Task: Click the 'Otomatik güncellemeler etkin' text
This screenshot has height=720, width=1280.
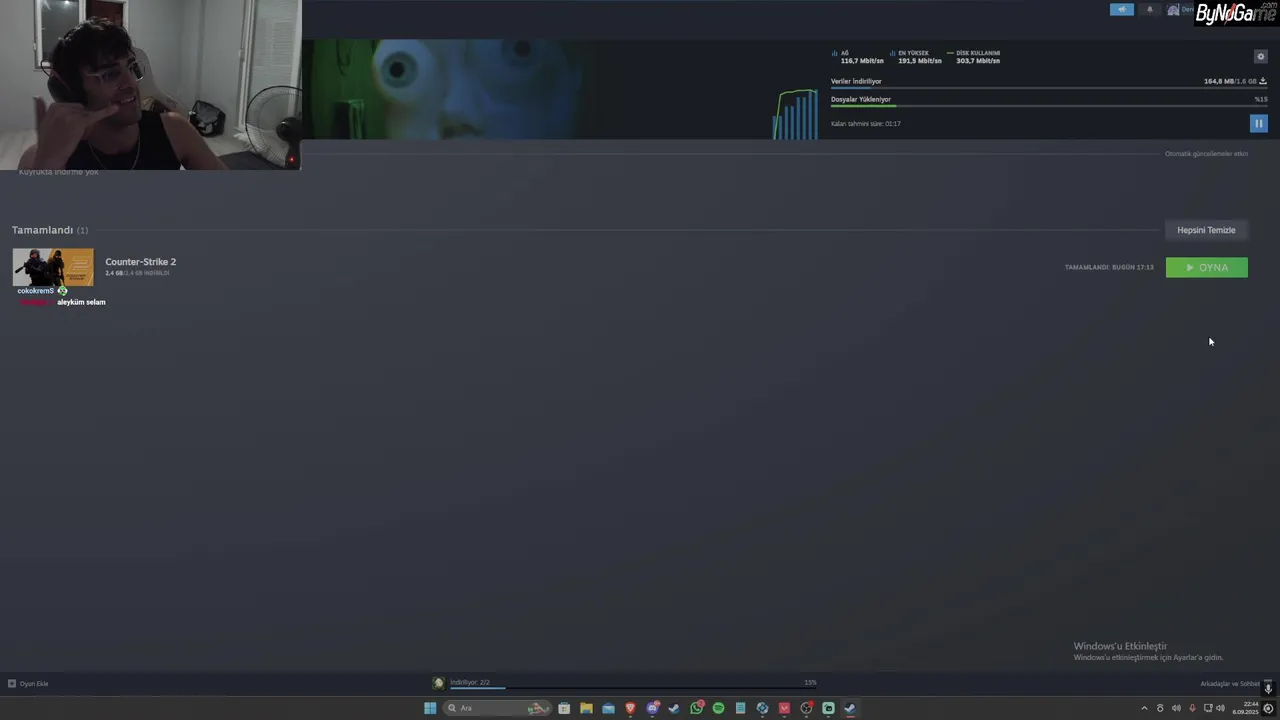Action: pos(1206,154)
